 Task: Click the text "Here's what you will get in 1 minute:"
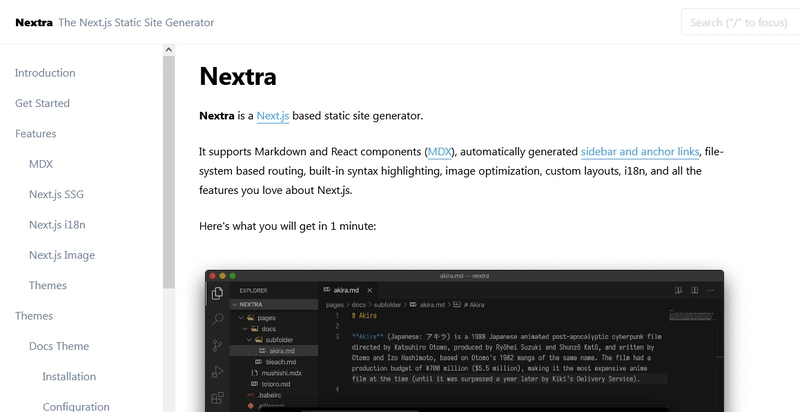click(x=287, y=226)
